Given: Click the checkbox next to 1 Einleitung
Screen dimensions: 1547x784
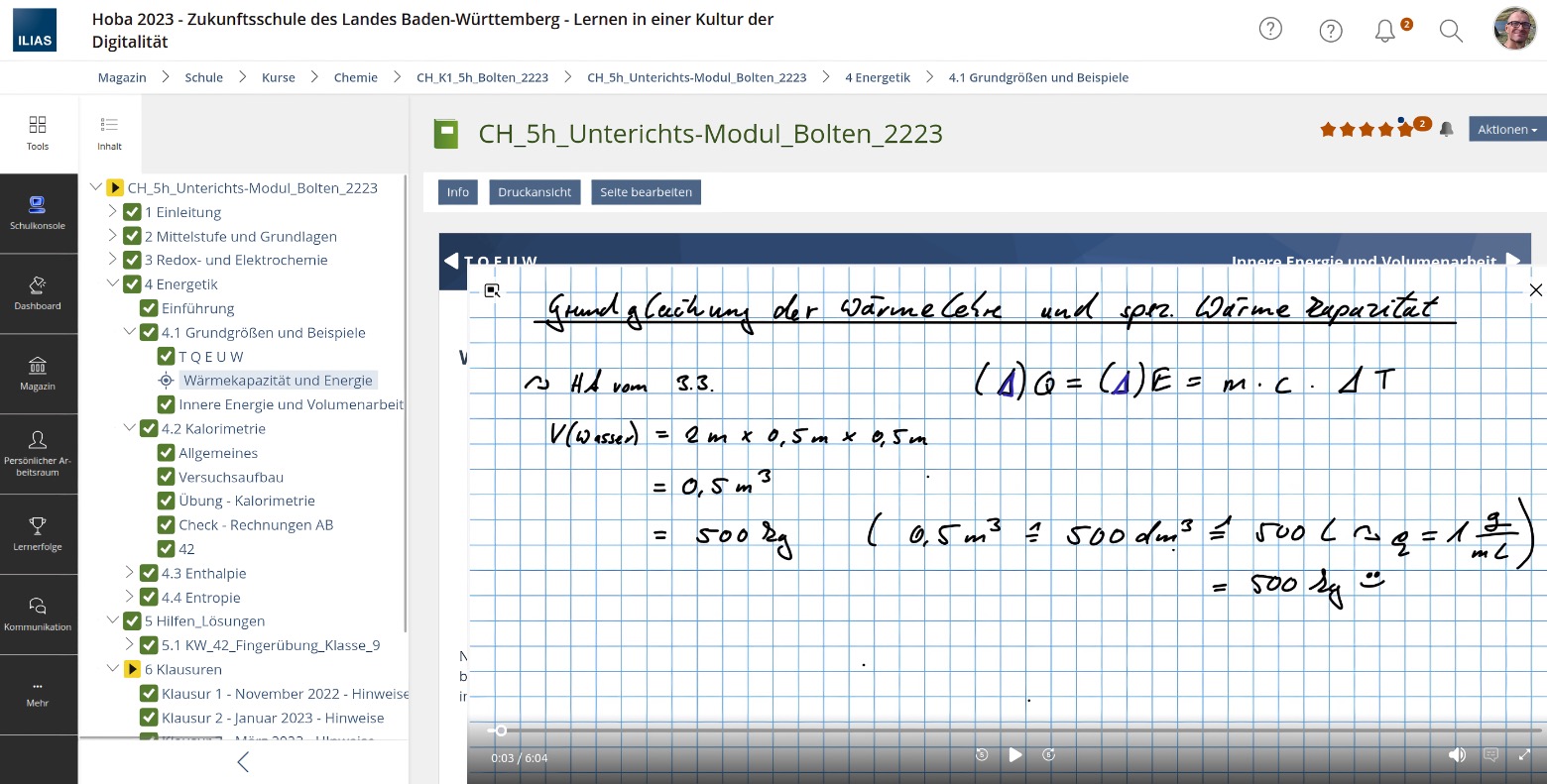Looking at the screenshot, I should [132, 212].
